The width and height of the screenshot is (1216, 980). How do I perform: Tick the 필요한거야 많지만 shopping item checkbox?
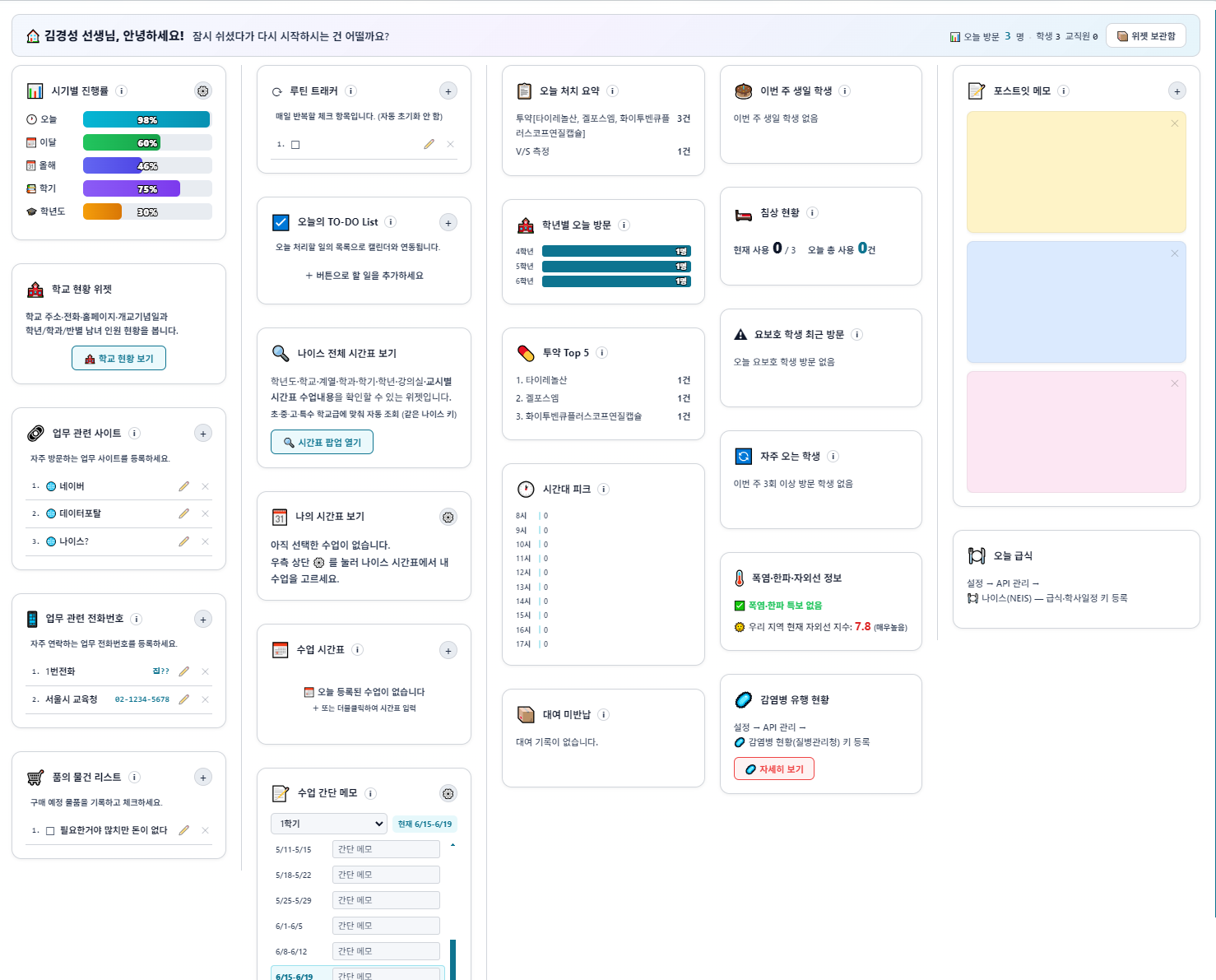[x=50, y=831]
